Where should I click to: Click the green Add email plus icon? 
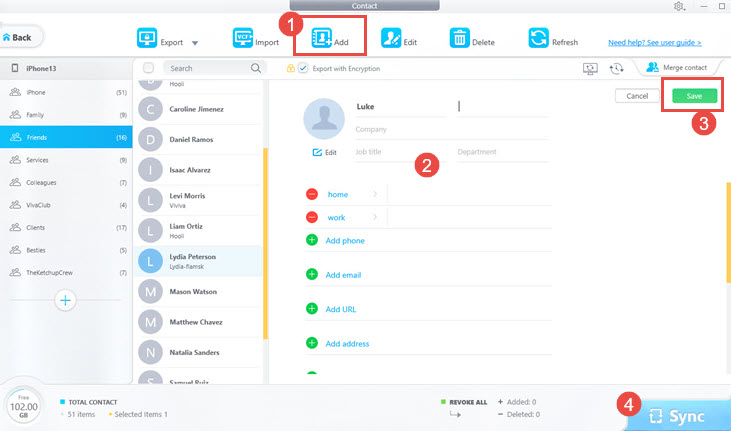312,274
